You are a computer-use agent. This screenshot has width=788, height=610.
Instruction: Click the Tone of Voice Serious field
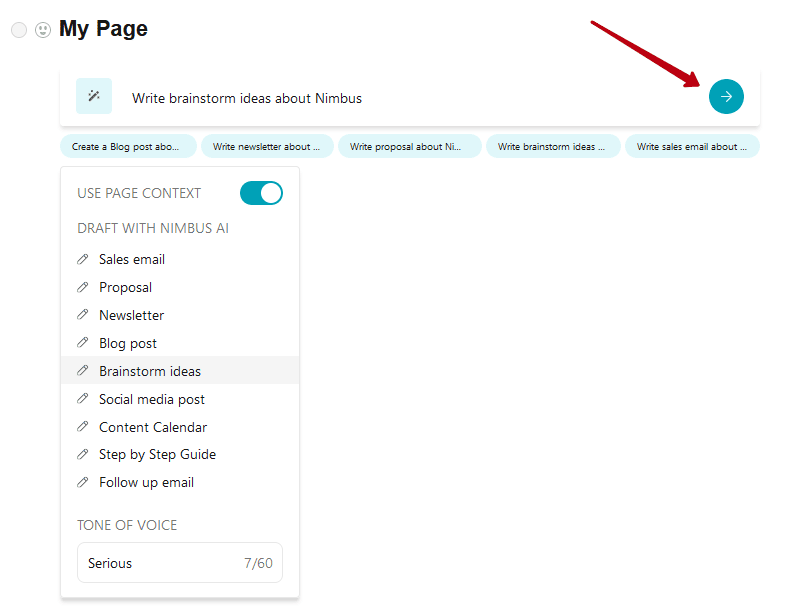(180, 563)
